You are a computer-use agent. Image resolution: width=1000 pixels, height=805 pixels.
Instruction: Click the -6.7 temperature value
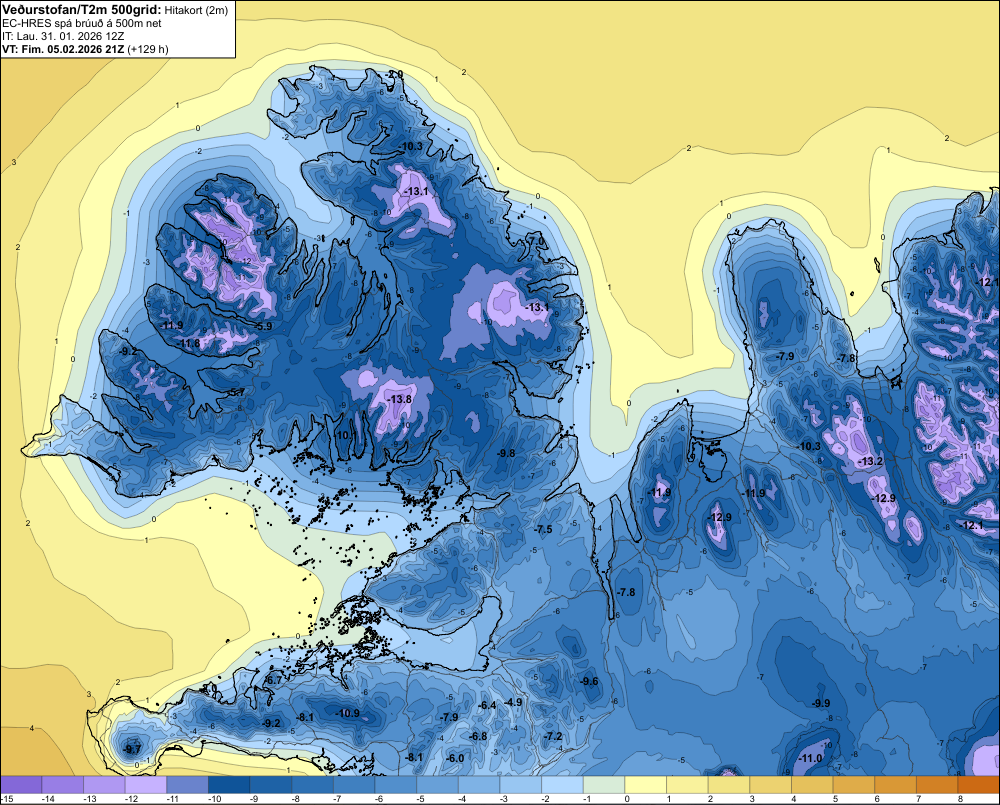(x=273, y=681)
